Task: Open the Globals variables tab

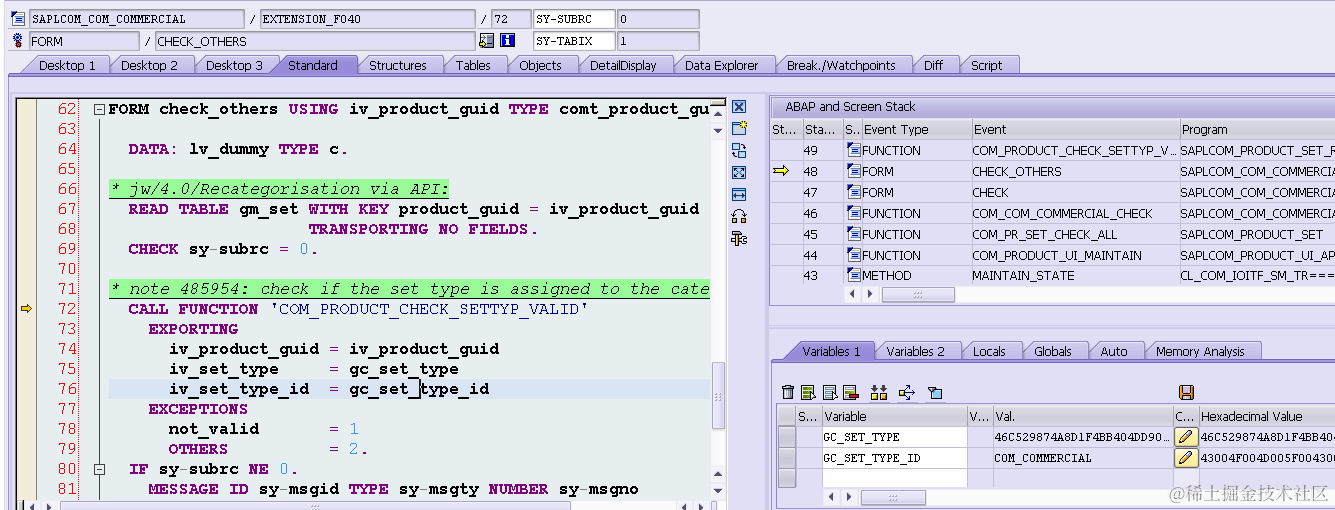Action: click(x=1052, y=351)
